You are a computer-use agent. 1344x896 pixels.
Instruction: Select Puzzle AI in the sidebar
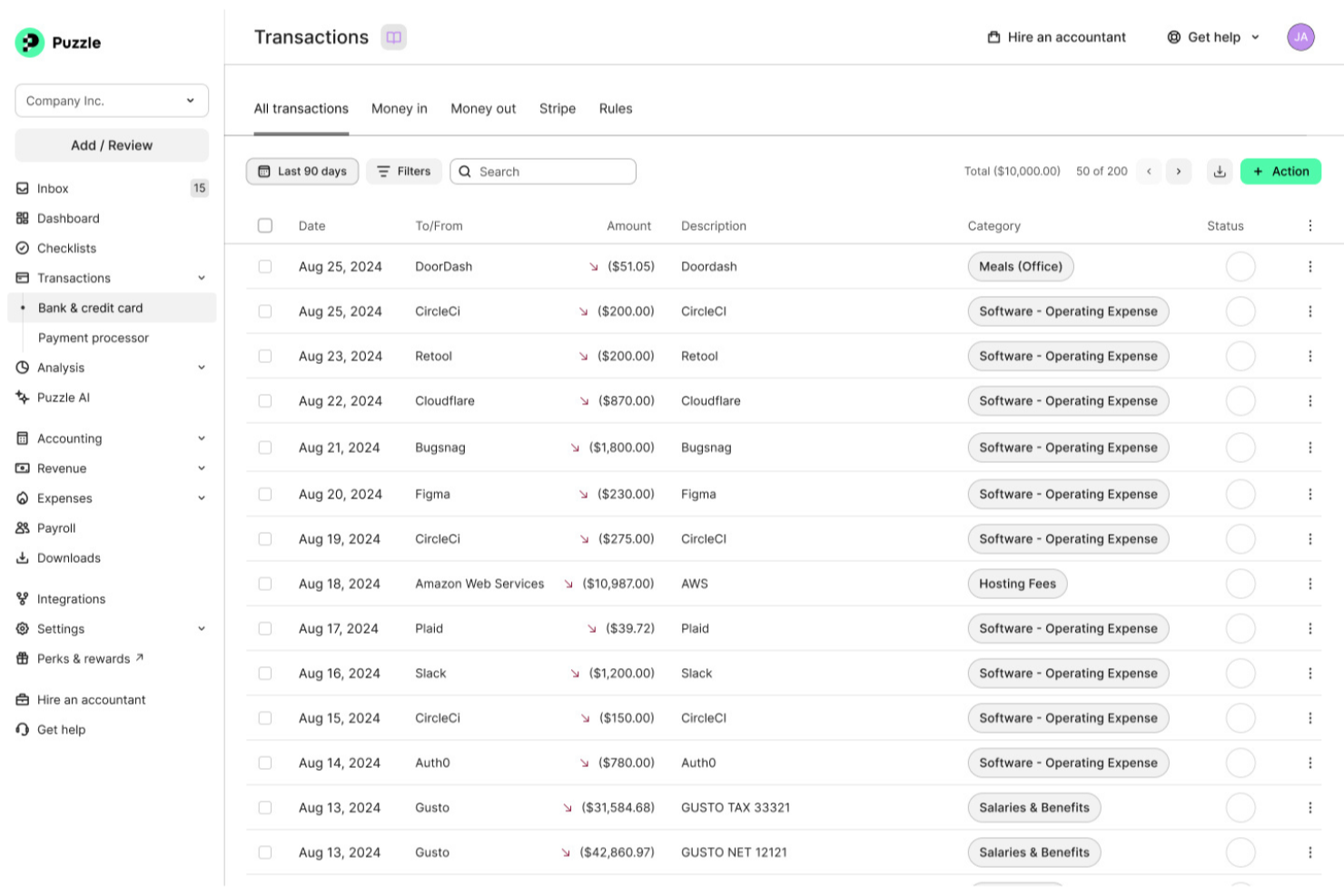[64, 397]
